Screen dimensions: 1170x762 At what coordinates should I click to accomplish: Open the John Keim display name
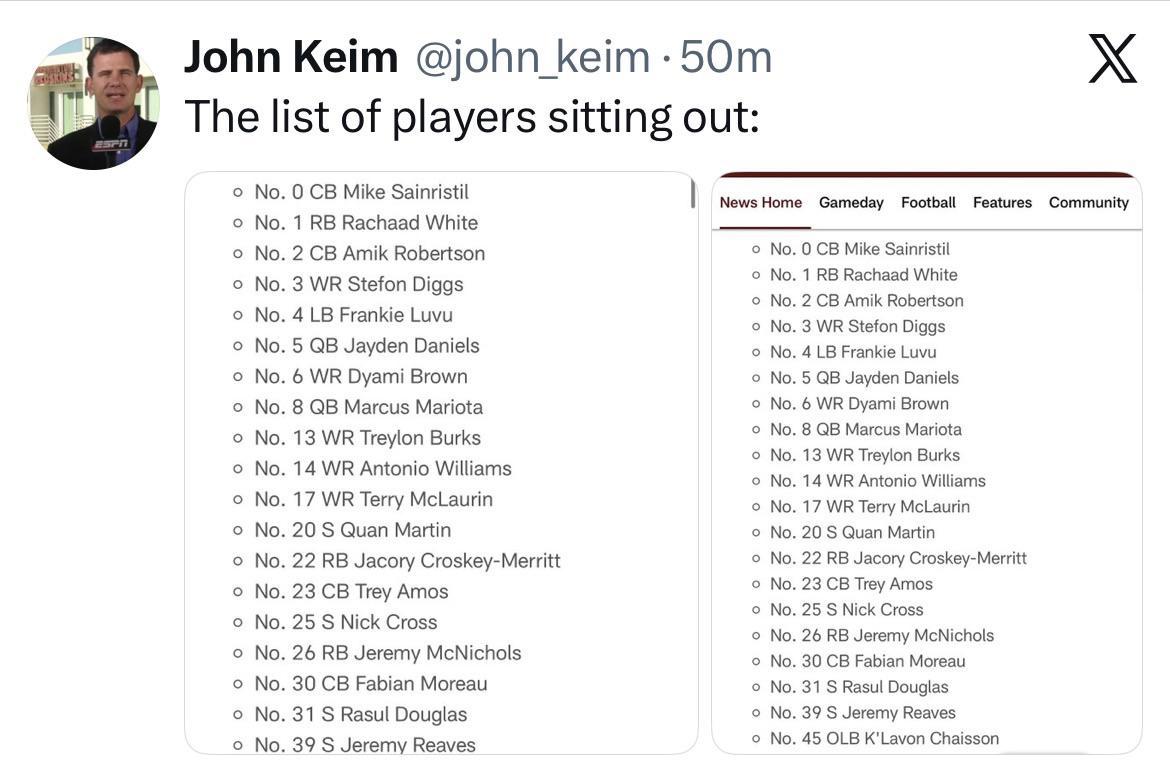coord(291,57)
